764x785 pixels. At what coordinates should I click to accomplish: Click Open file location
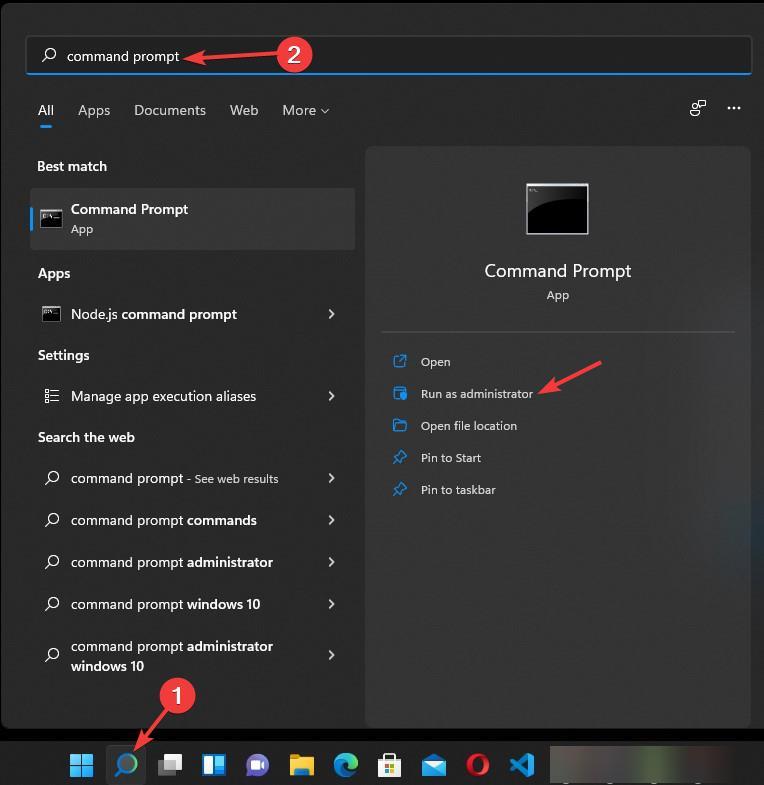coord(469,426)
